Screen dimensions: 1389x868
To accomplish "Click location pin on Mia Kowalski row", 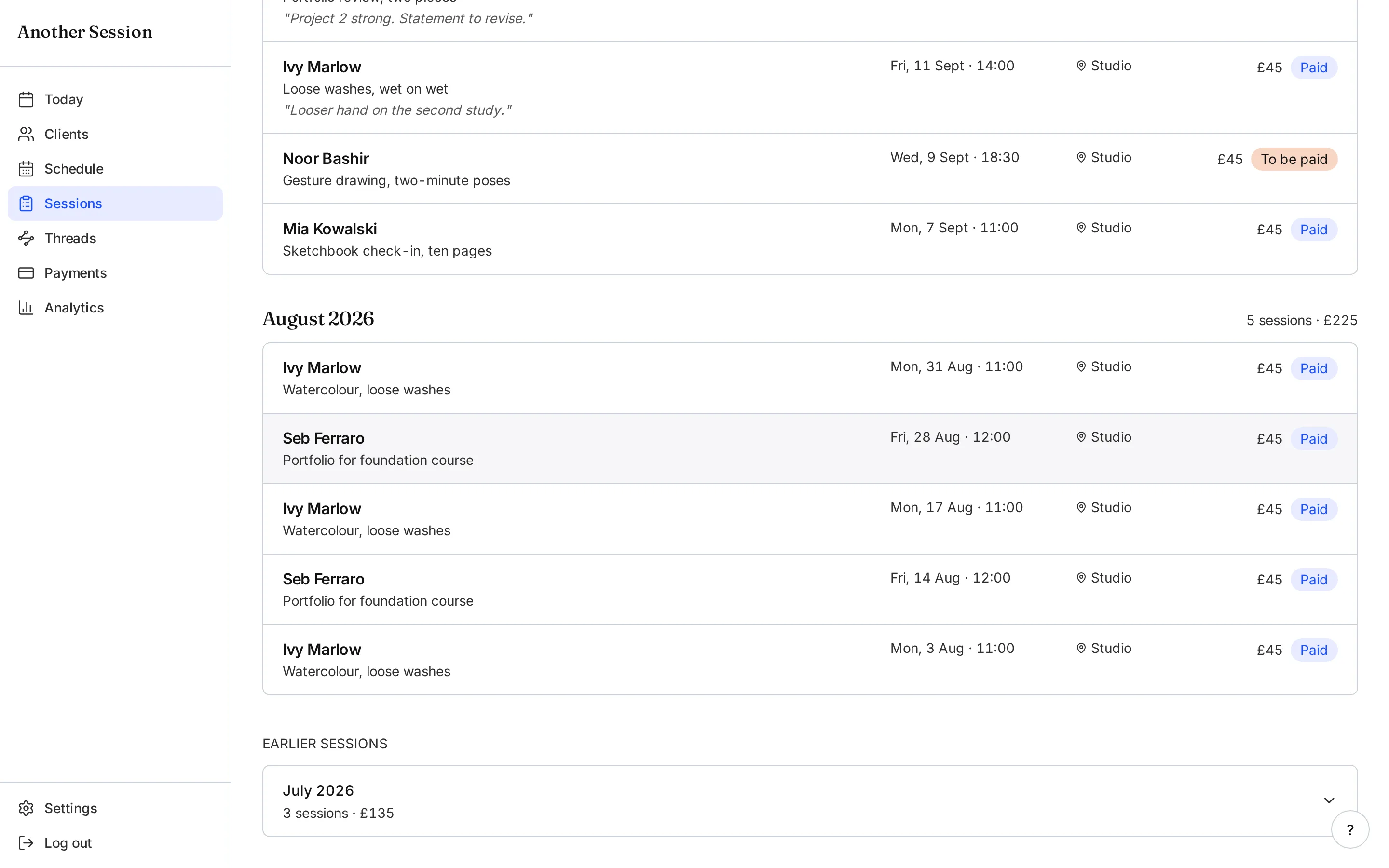I will click(x=1081, y=228).
